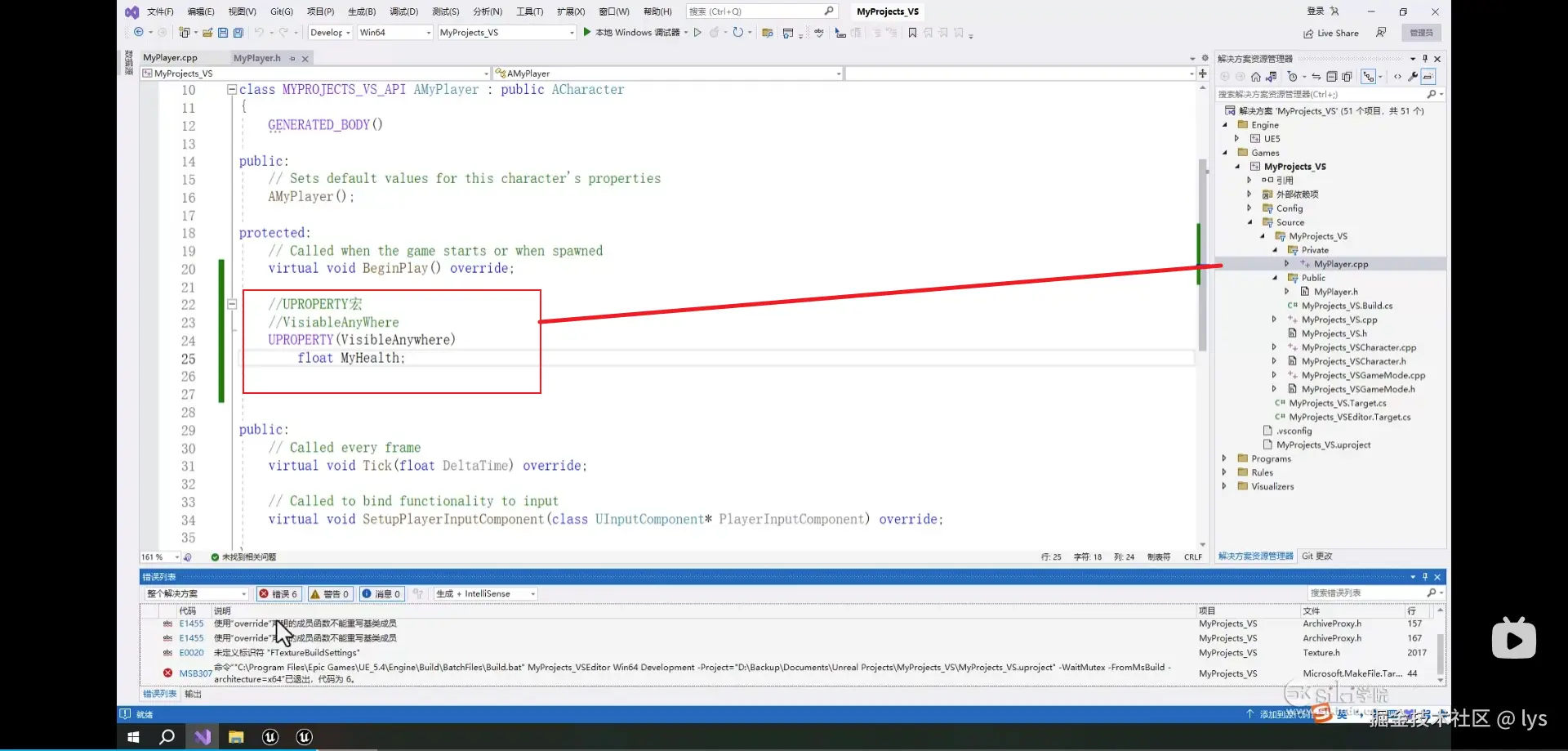Click Pending Changes Filter clock icon
1568x751 pixels.
1292,77
